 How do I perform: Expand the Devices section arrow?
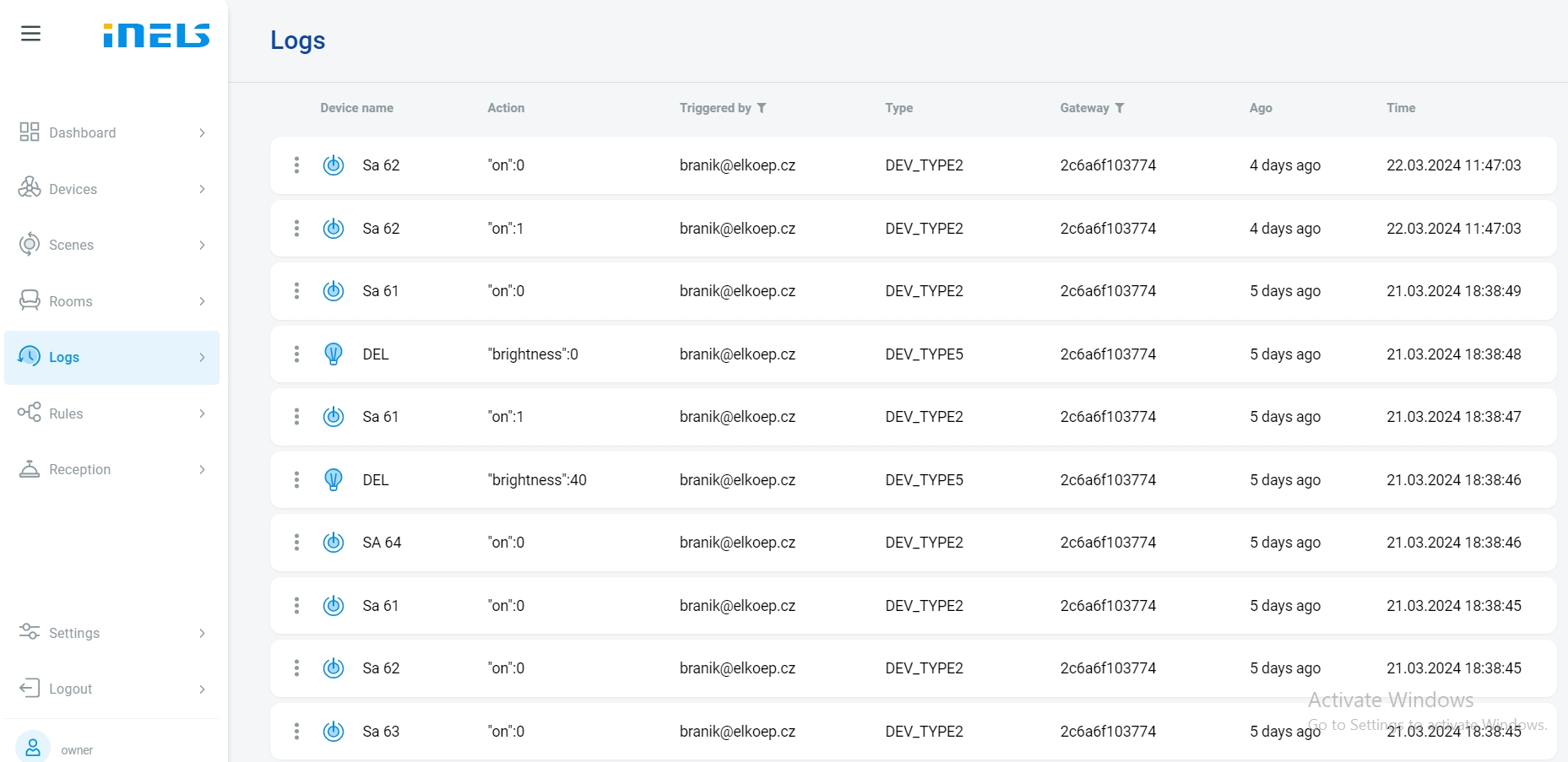point(202,189)
